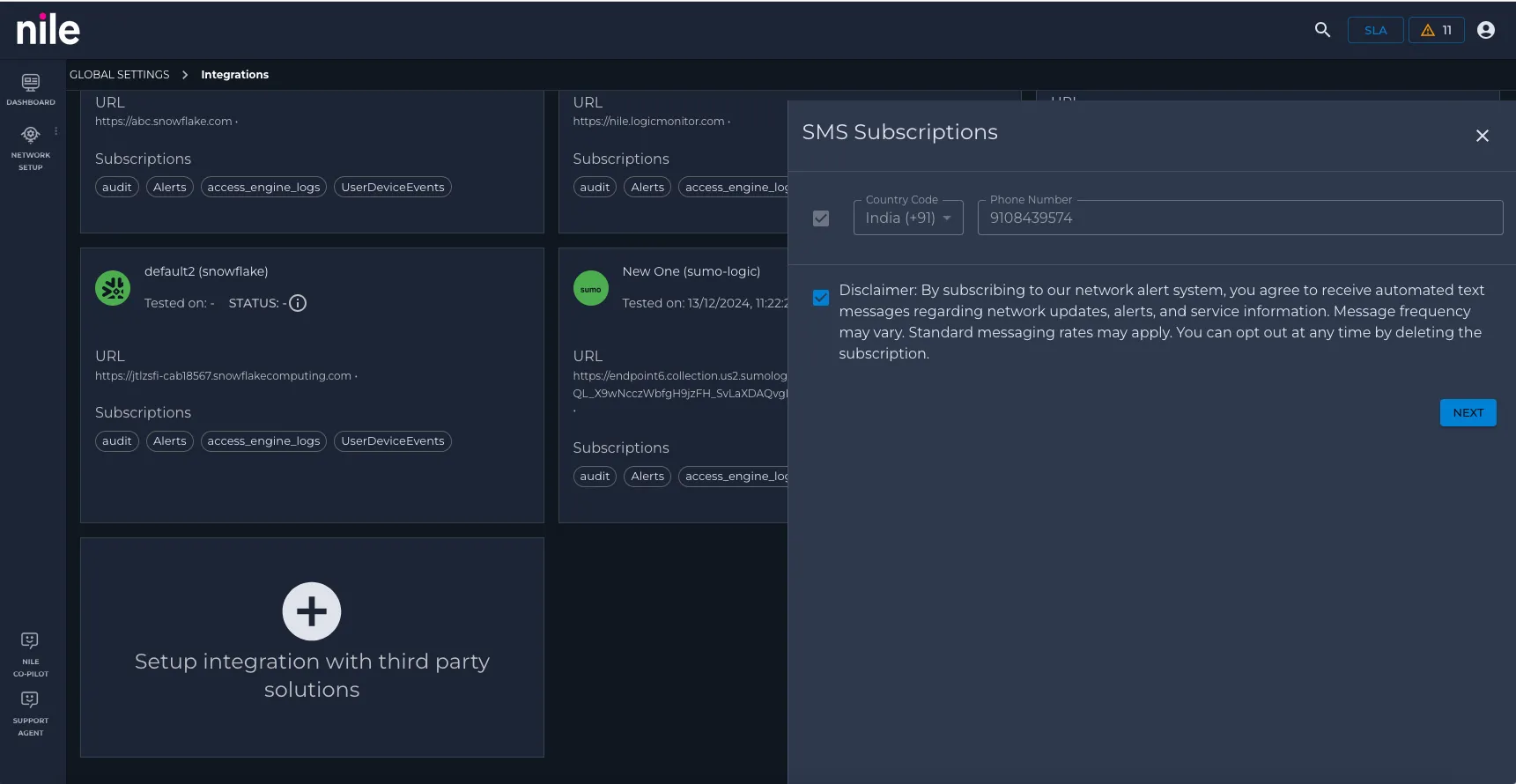Click the plus icon to add integration
The image size is (1516, 784).
pos(312,611)
